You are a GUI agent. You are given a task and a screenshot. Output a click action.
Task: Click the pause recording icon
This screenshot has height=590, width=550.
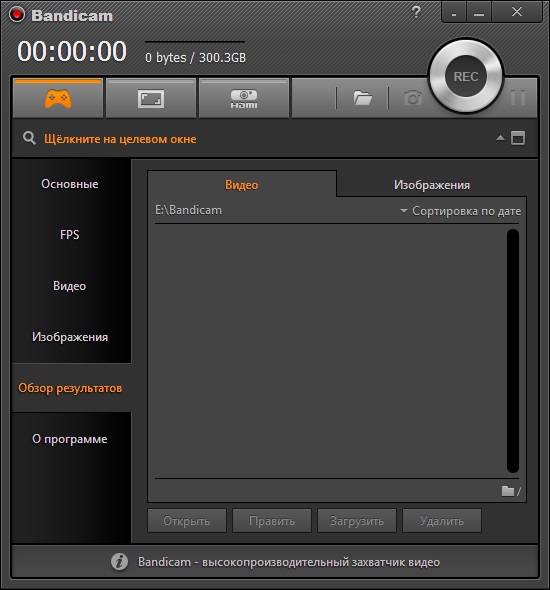tap(518, 98)
